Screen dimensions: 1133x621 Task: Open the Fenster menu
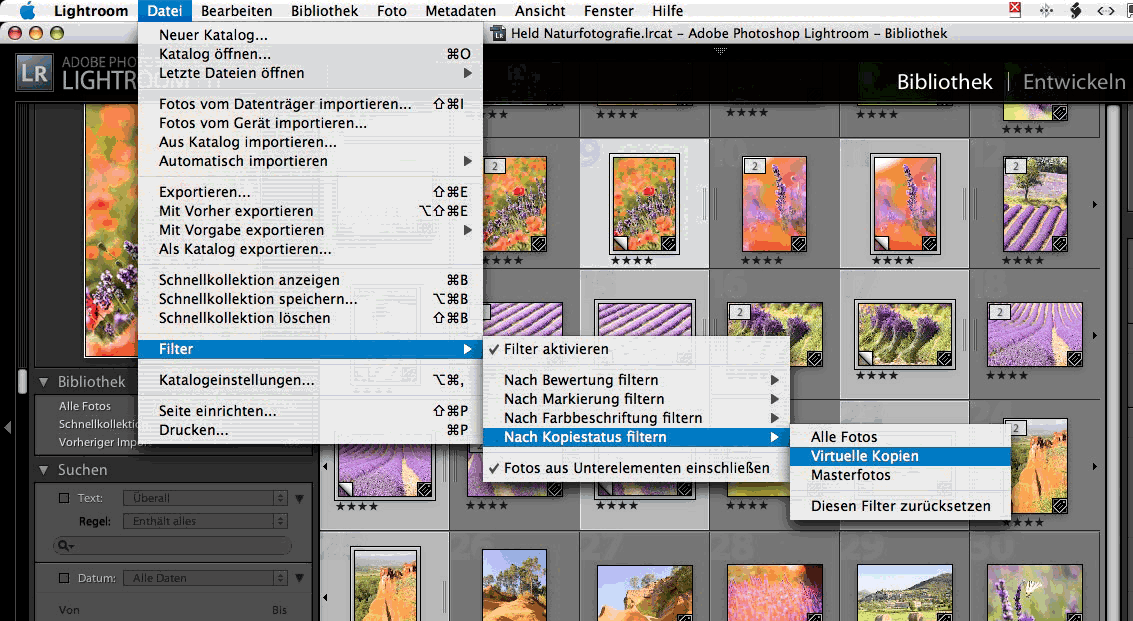pos(609,11)
